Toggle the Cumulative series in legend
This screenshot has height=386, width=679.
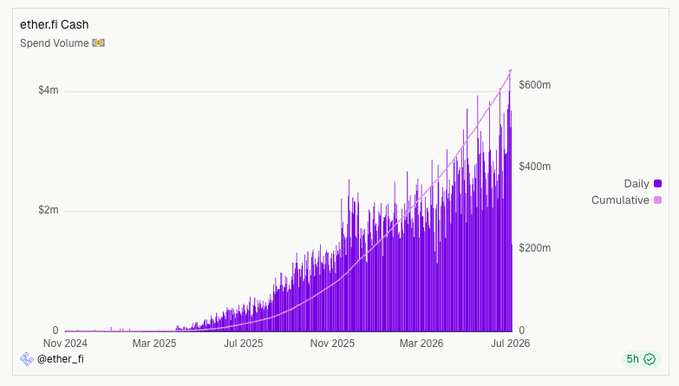click(626, 200)
